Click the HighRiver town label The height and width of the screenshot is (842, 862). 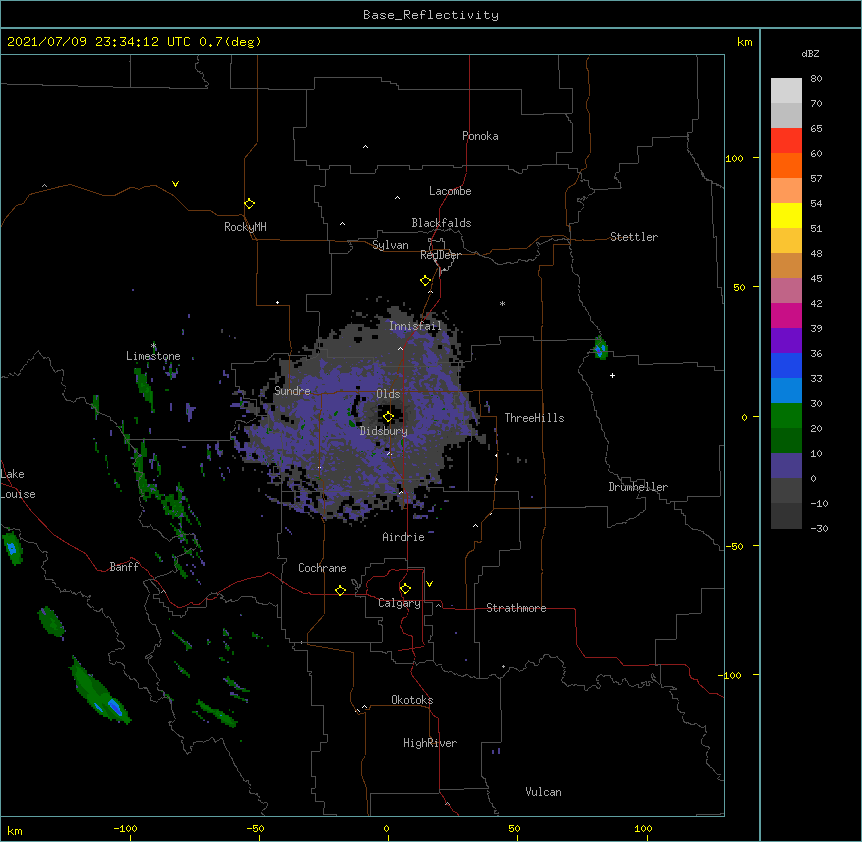pyautogui.click(x=429, y=743)
